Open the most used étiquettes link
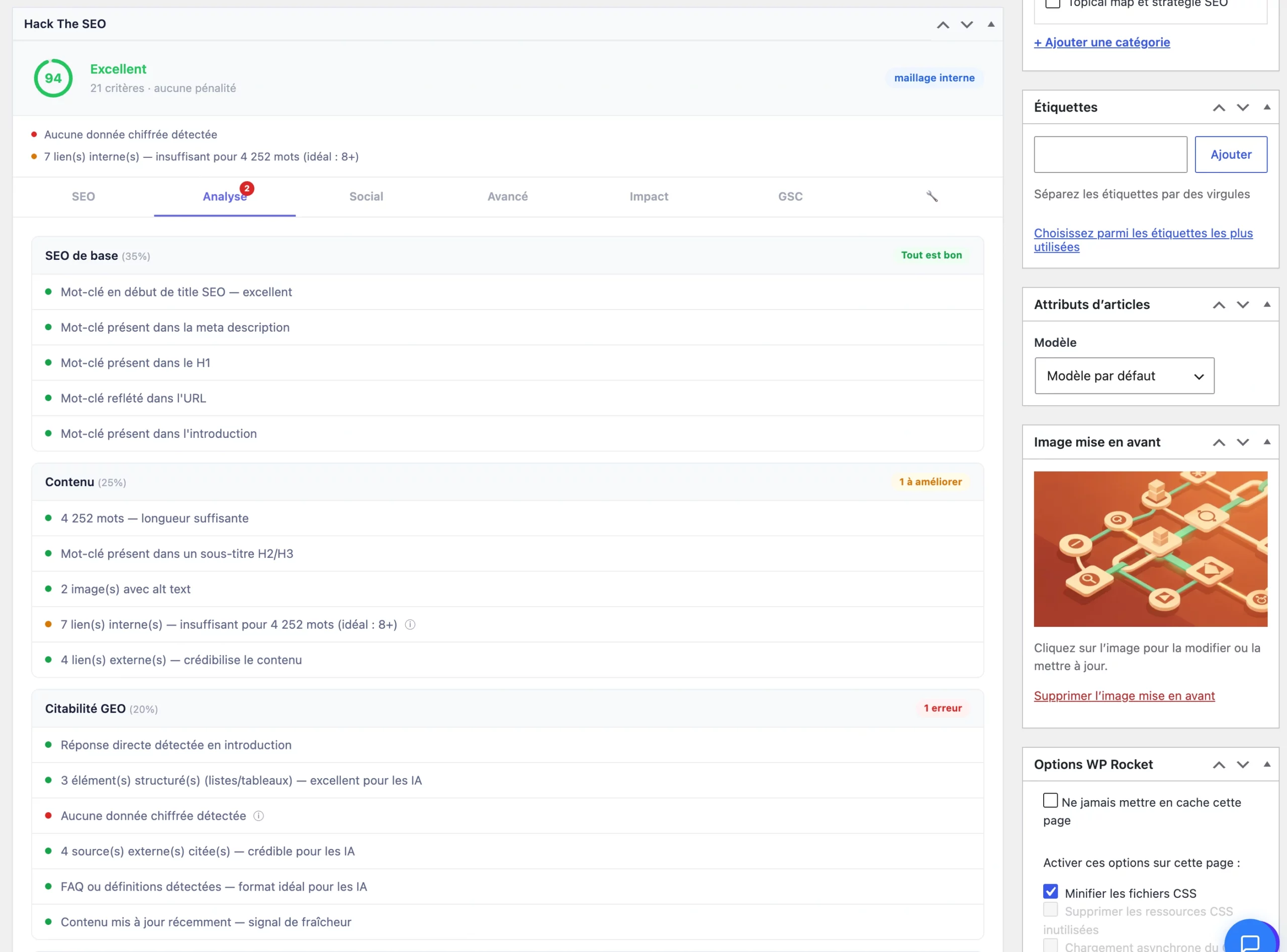 click(1144, 240)
